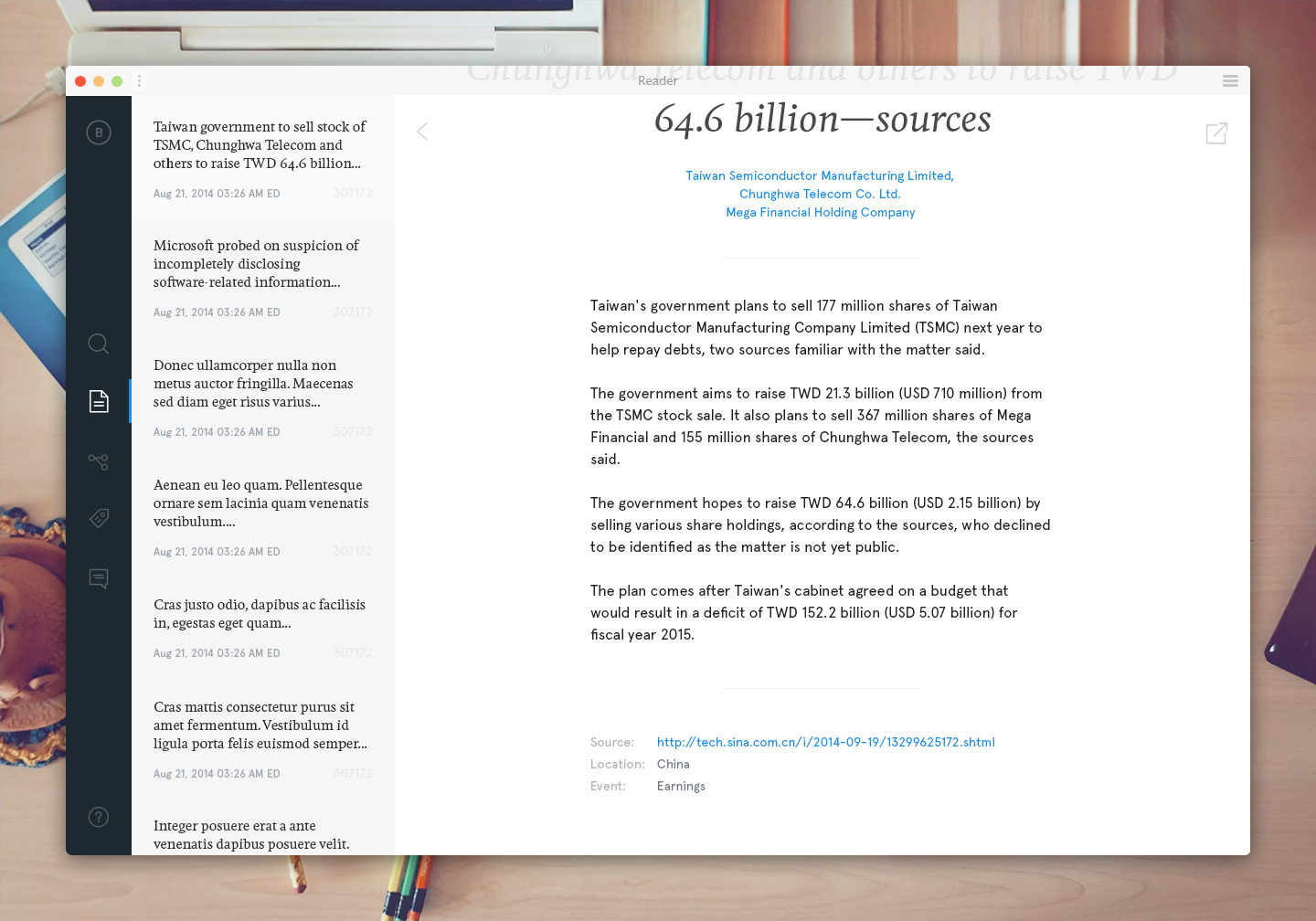Open the tags icon in sidebar
The image size is (1316, 921).
[x=99, y=519]
